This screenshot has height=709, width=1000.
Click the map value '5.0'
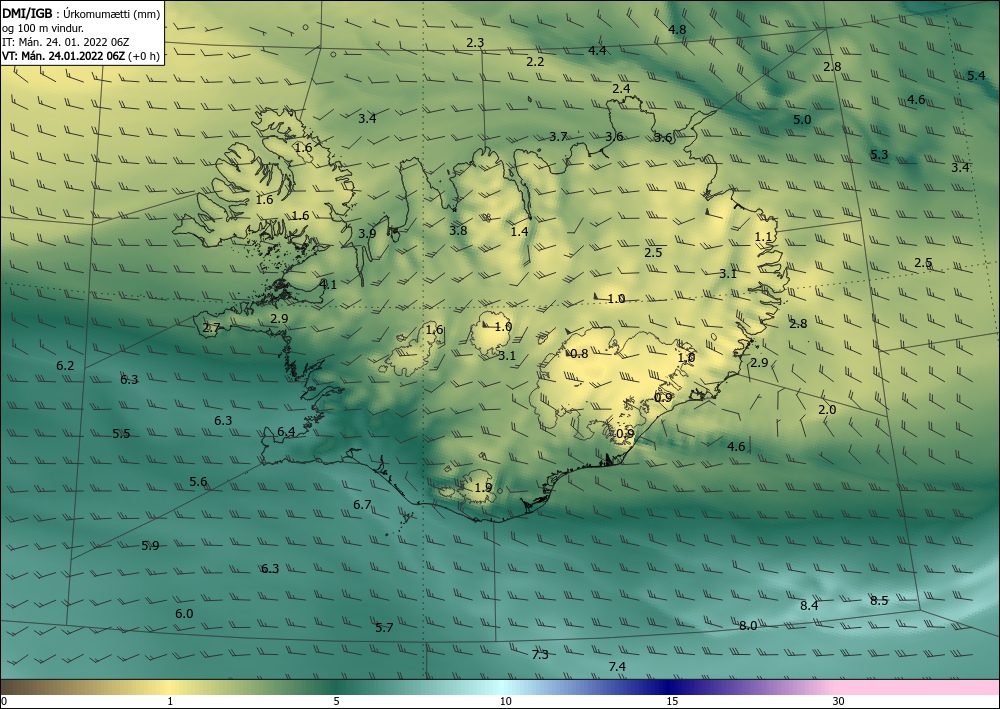pos(802,119)
